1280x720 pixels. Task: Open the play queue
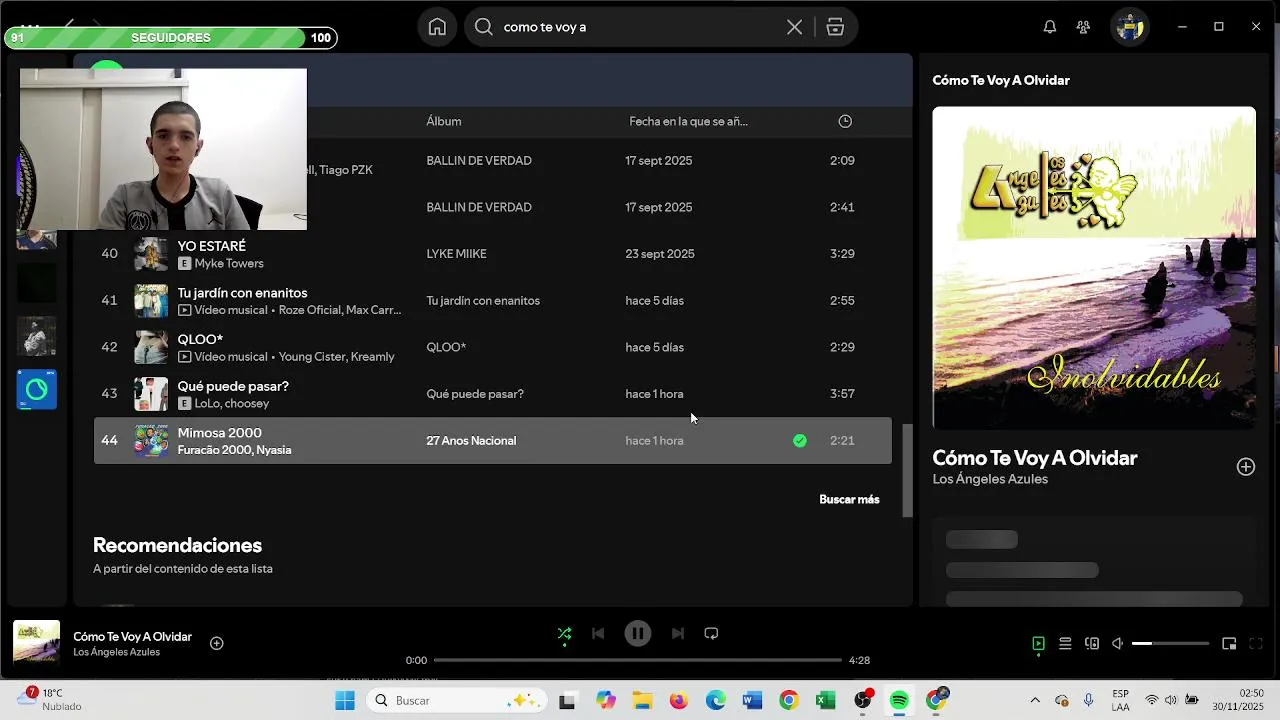1065,644
